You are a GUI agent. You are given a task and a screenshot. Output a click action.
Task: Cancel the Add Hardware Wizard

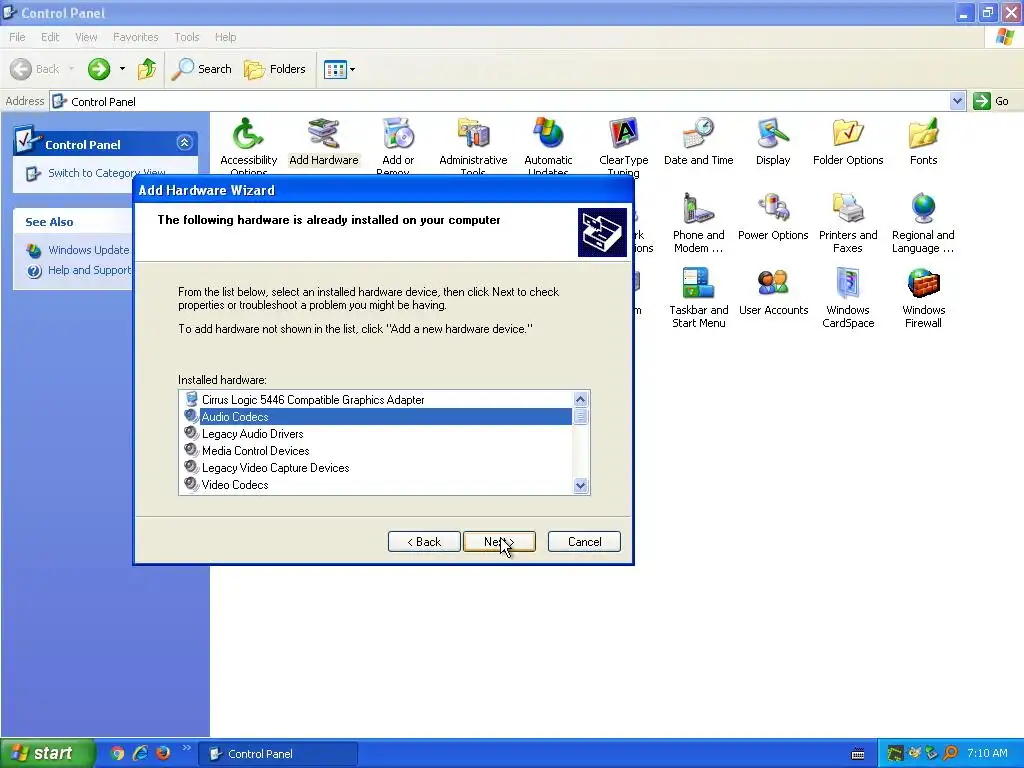pyautogui.click(x=584, y=541)
